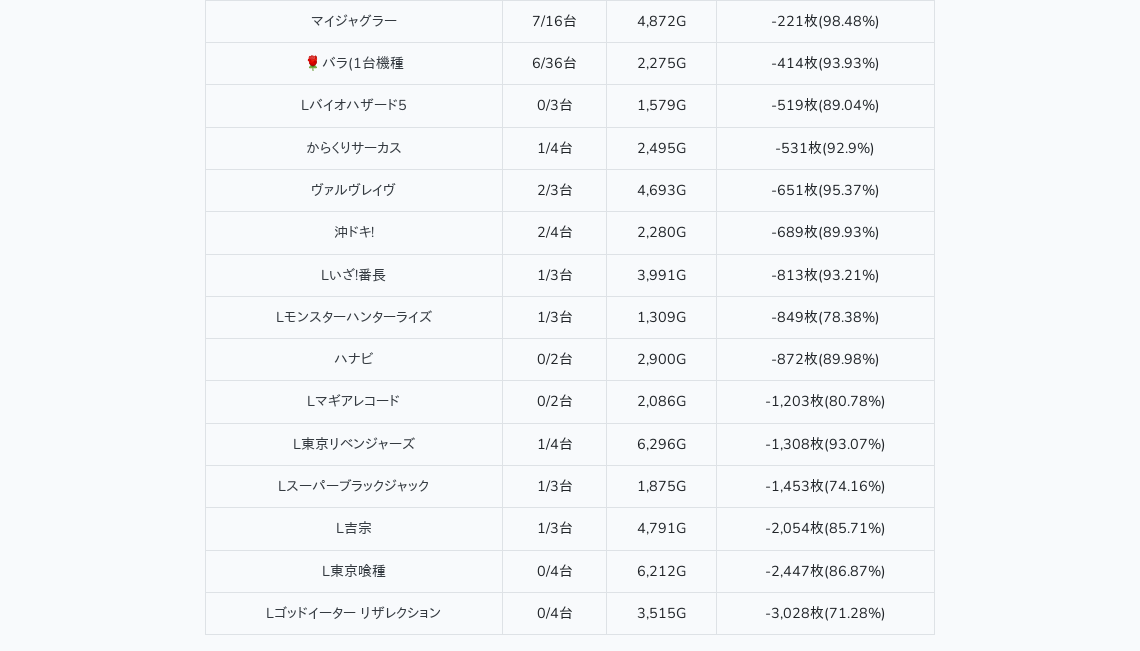Click the L吉宗 machine name

point(353,528)
